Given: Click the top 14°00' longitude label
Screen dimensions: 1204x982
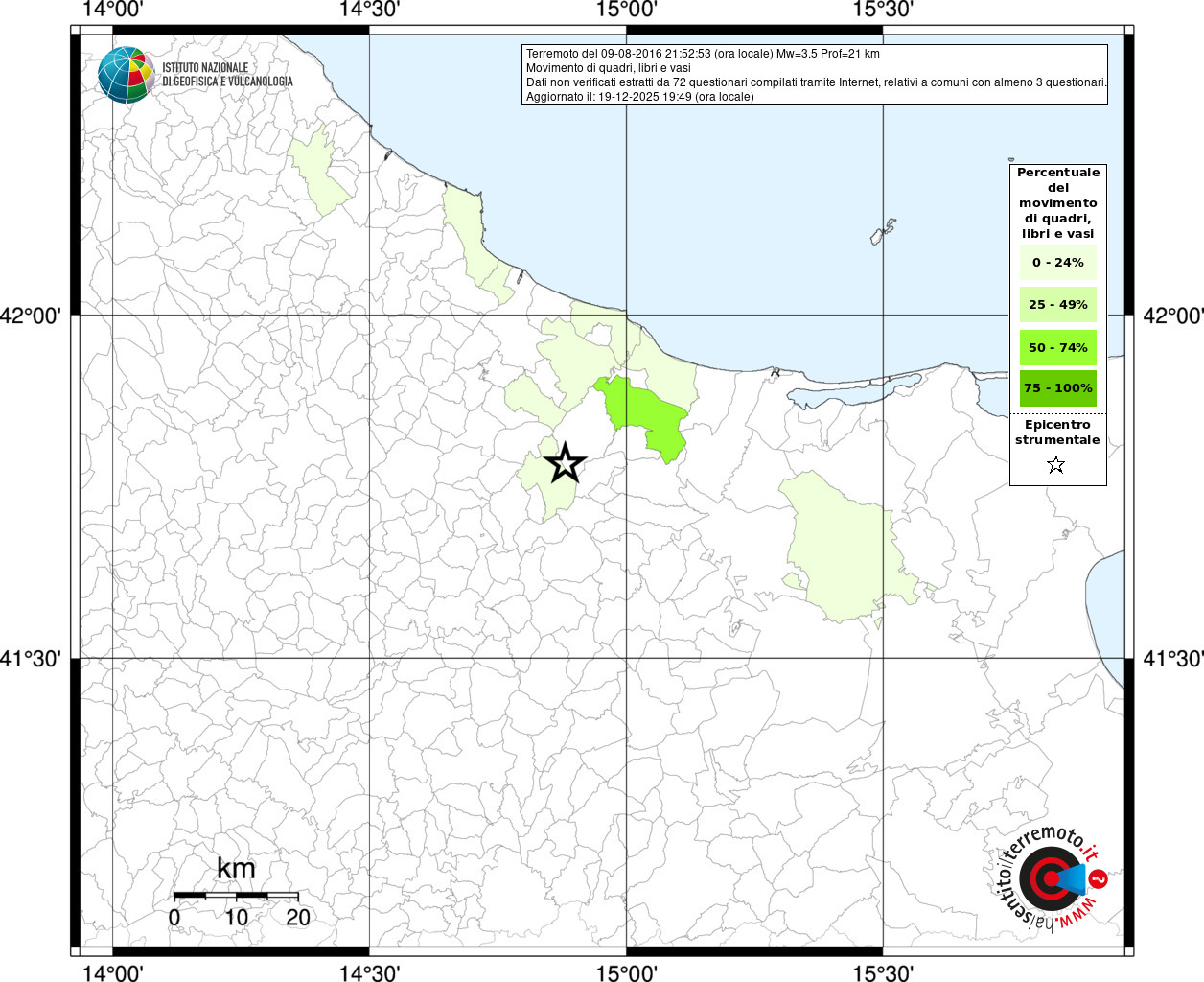Looking at the screenshot, I should (113, 11).
